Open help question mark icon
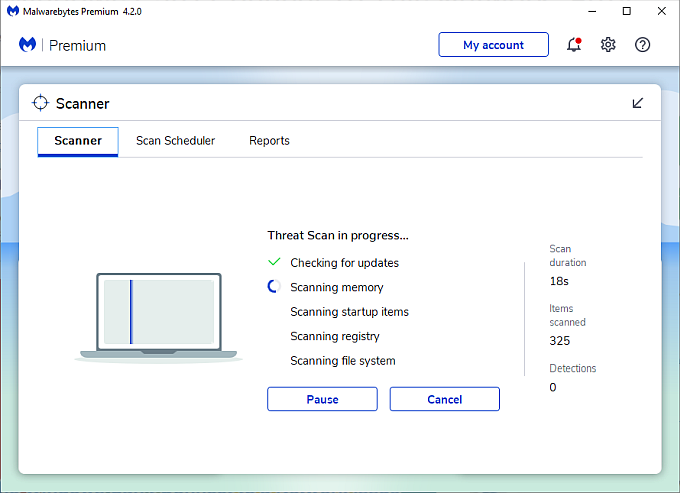680x493 pixels. tap(642, 45)
